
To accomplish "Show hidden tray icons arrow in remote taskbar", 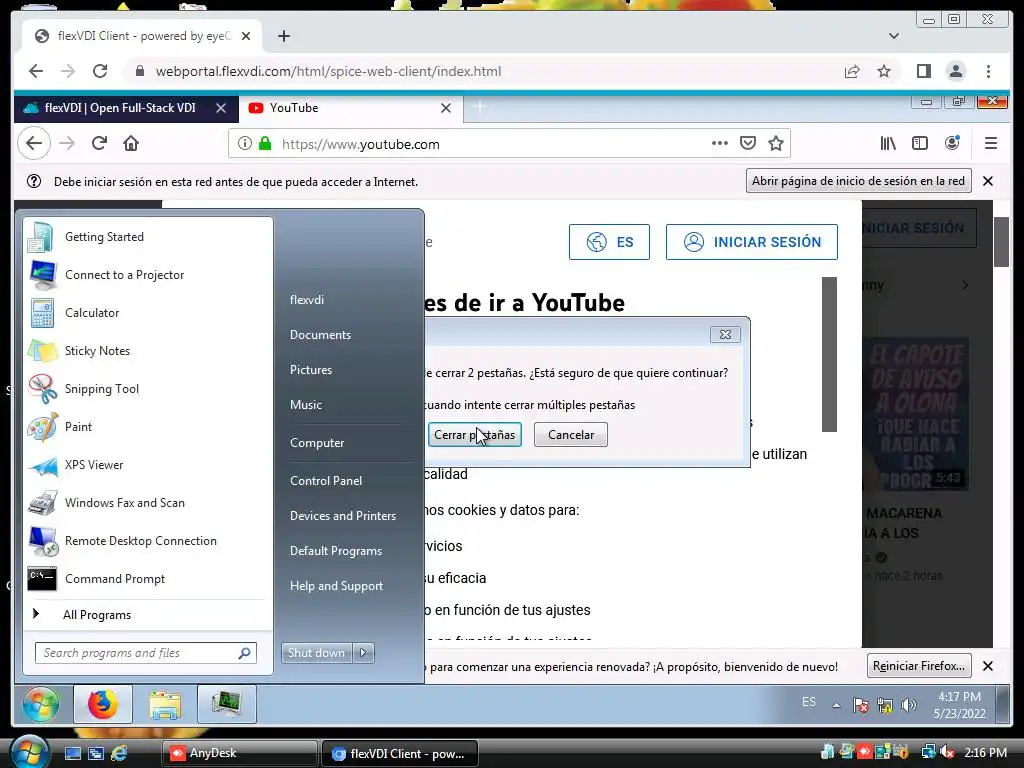I will click(836, 705).
